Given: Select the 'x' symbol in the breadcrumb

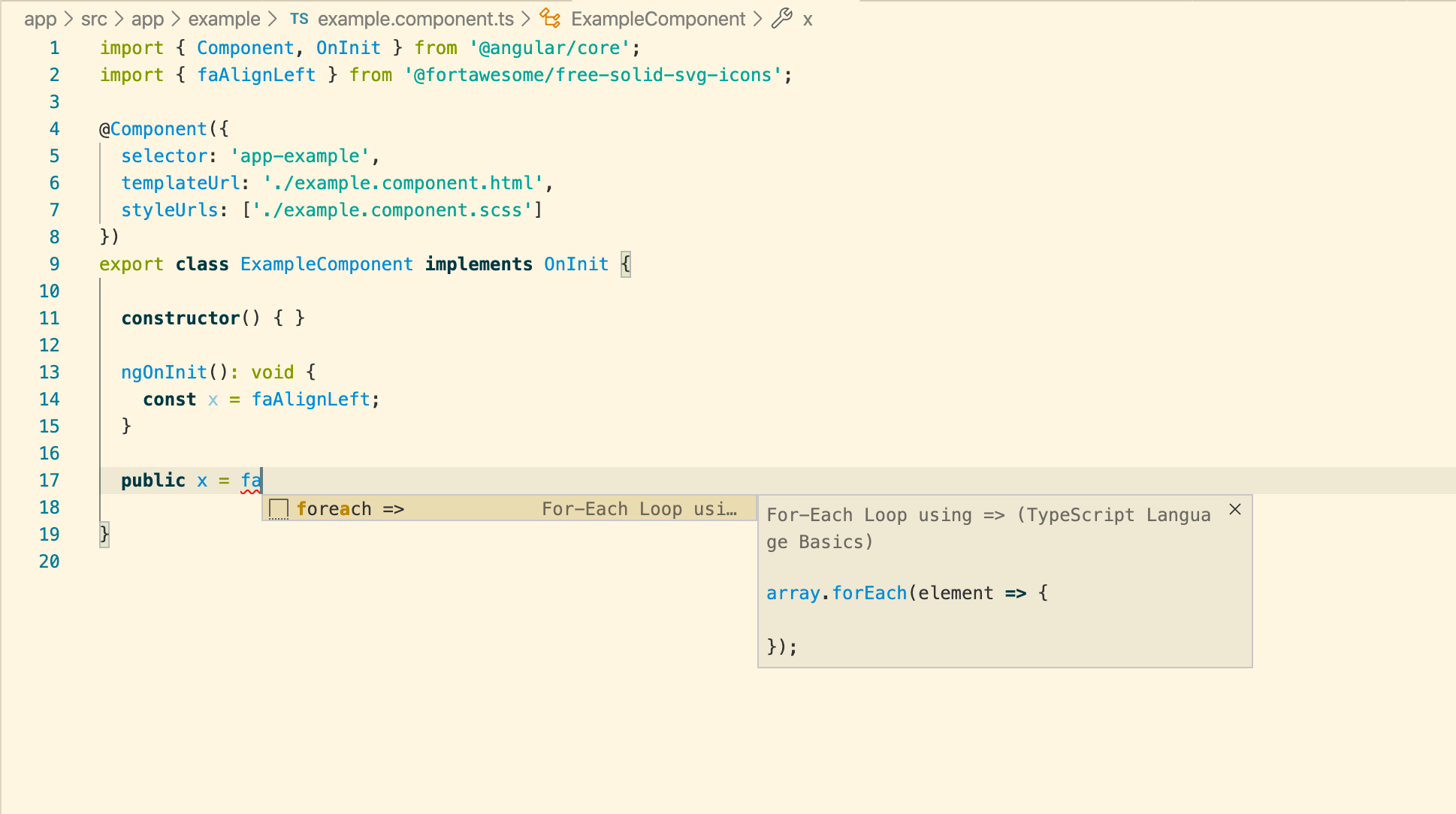Looking at the screenshot, I should tap(808, 19).
